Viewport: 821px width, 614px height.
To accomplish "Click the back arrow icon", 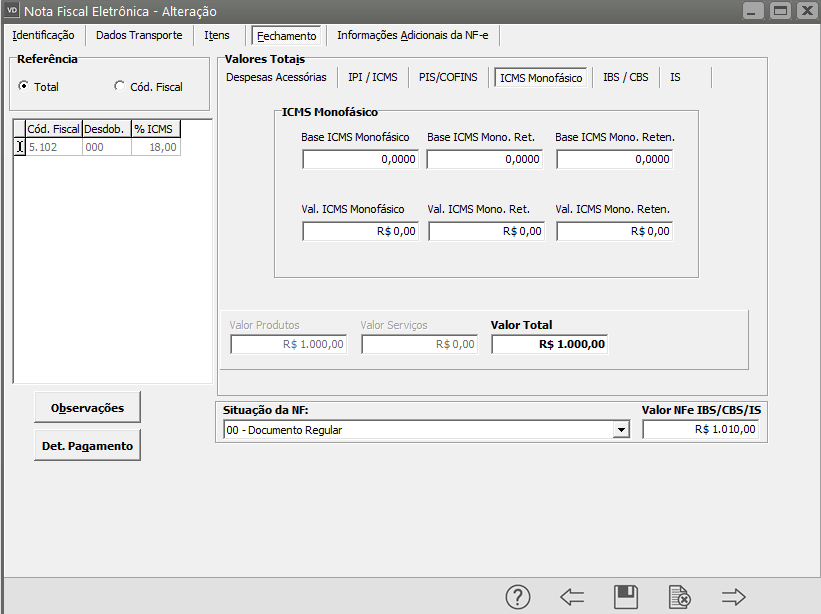I will 572,597.
